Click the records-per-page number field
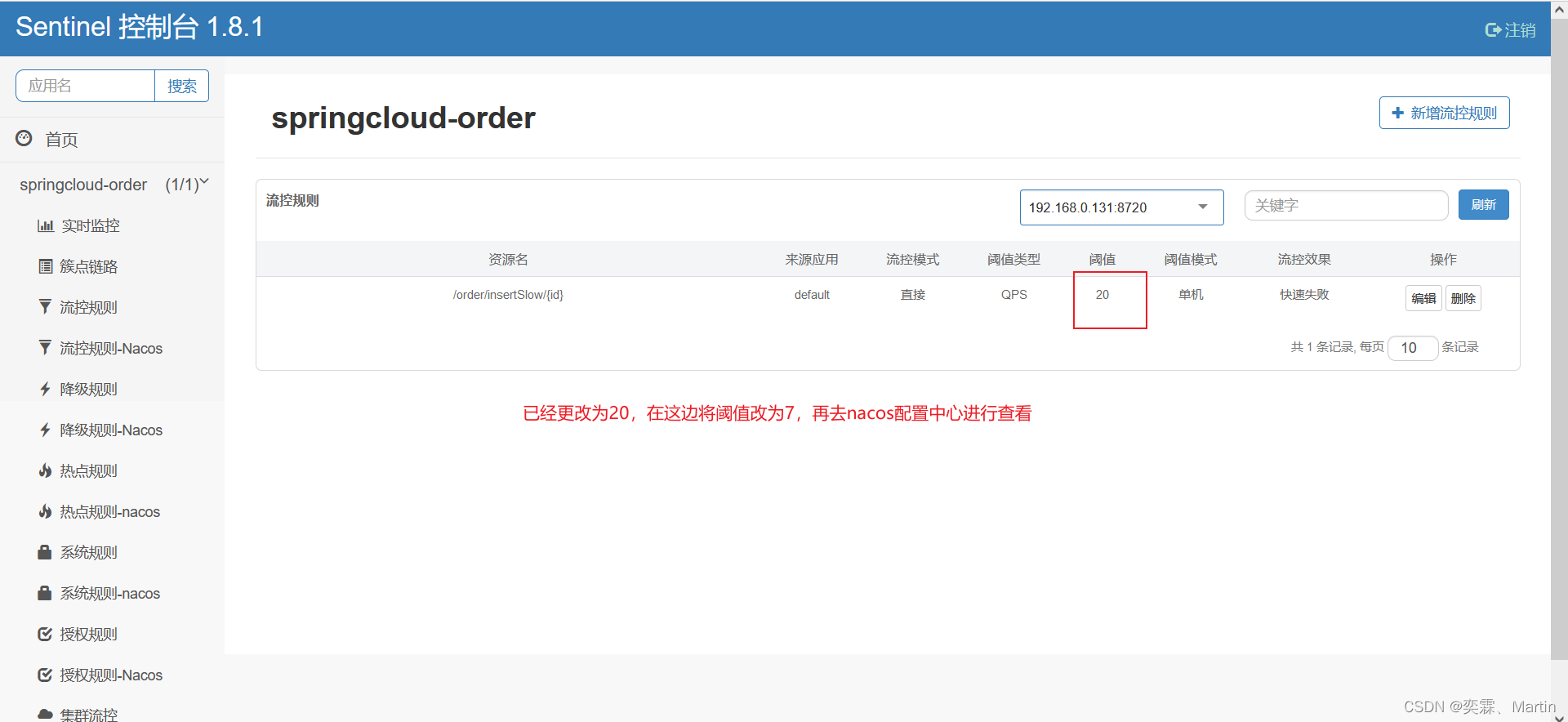The image size is (1568, 722). point(1412,348)
